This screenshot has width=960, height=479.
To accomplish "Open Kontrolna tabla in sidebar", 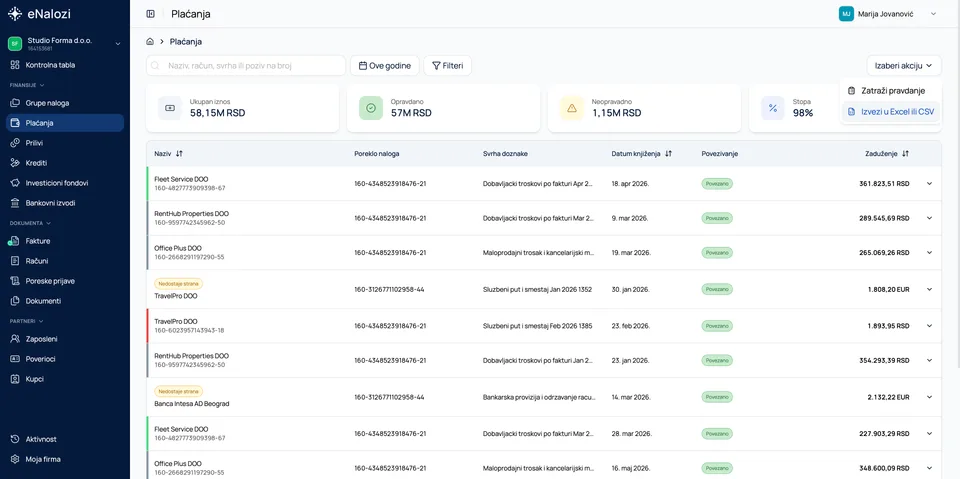I will click(x=65, y=65).
